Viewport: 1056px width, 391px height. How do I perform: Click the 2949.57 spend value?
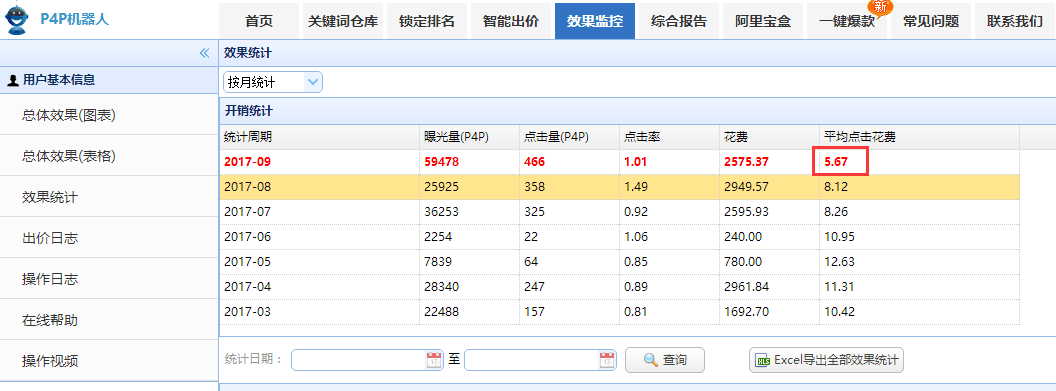pyautogui.click(x=746, y=186)
